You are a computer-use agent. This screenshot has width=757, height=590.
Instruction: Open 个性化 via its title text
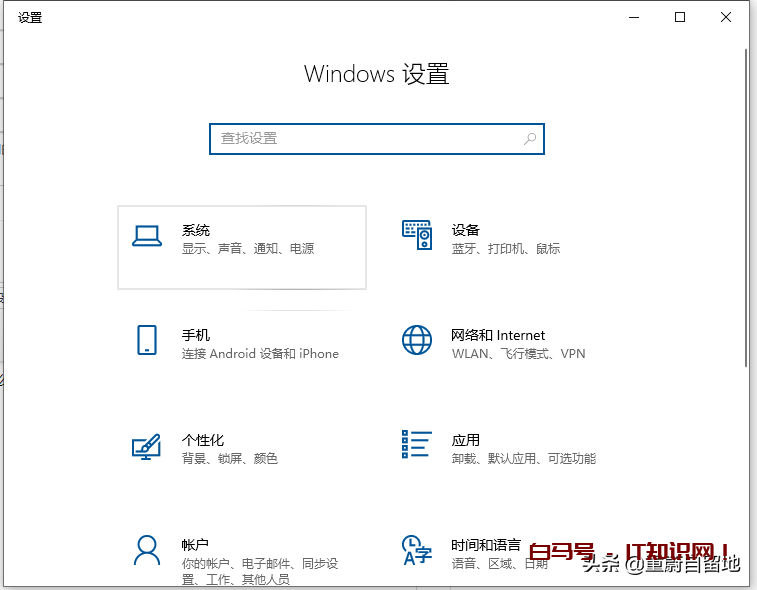pyautogui.click(x=203, y=440)
